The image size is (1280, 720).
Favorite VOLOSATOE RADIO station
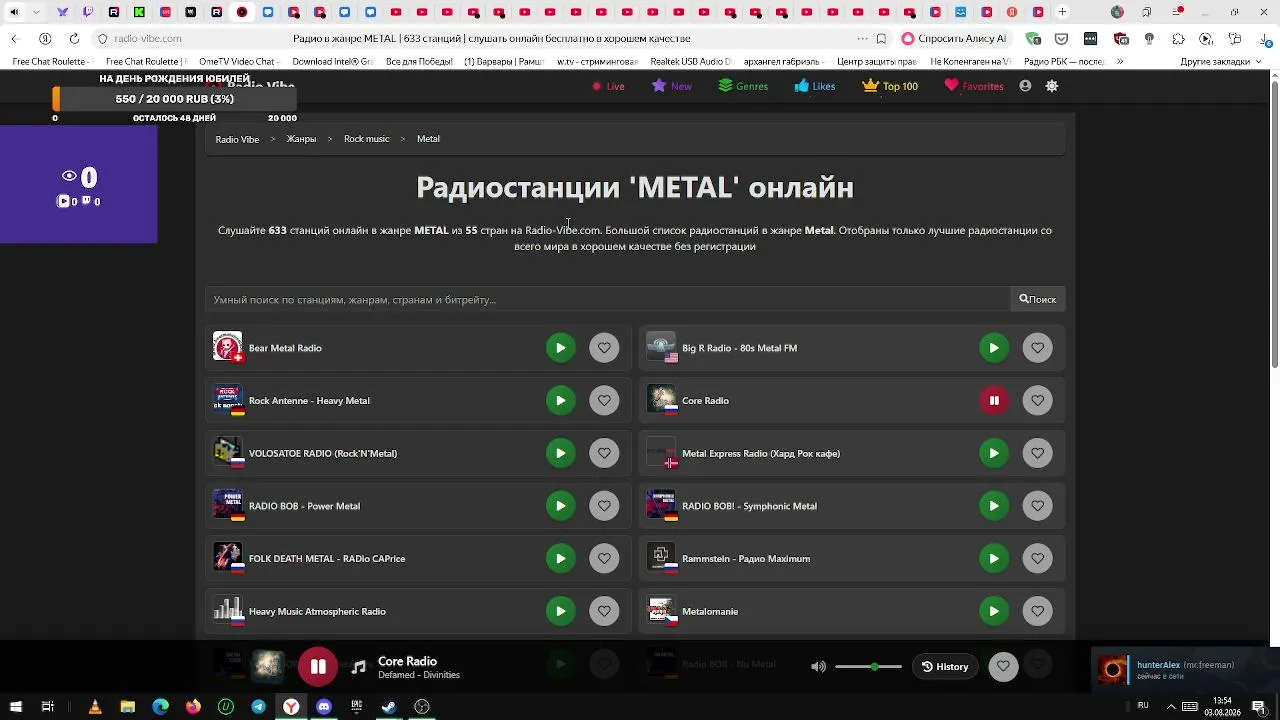604,453
